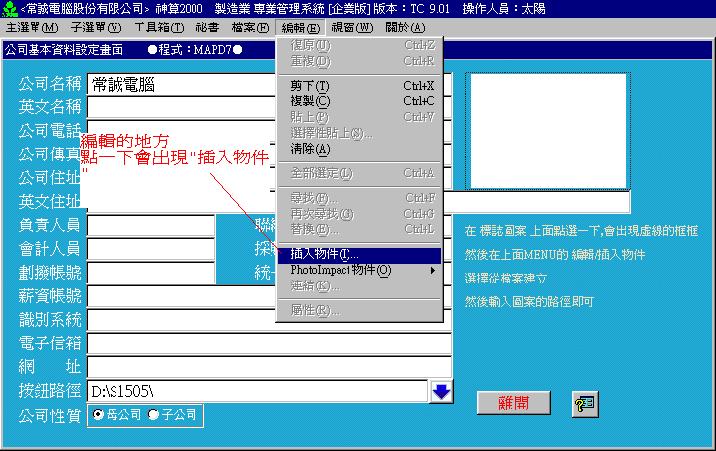Viewport: 716px width, 451px height.
Task: Open the 檔案 menu
Action: [249, 27]
